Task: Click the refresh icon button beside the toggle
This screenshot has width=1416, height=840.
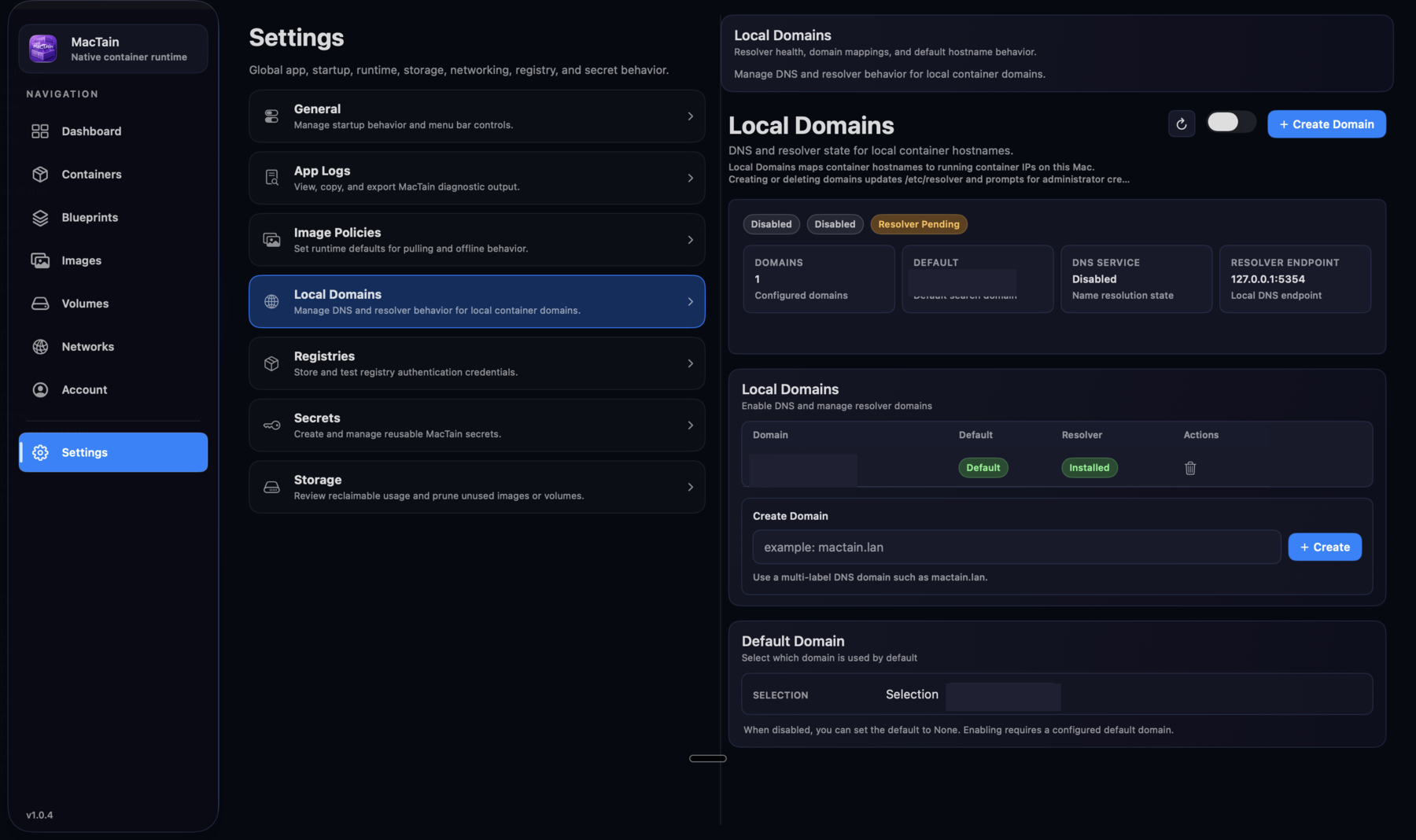Action: (x=1182, y=124)
